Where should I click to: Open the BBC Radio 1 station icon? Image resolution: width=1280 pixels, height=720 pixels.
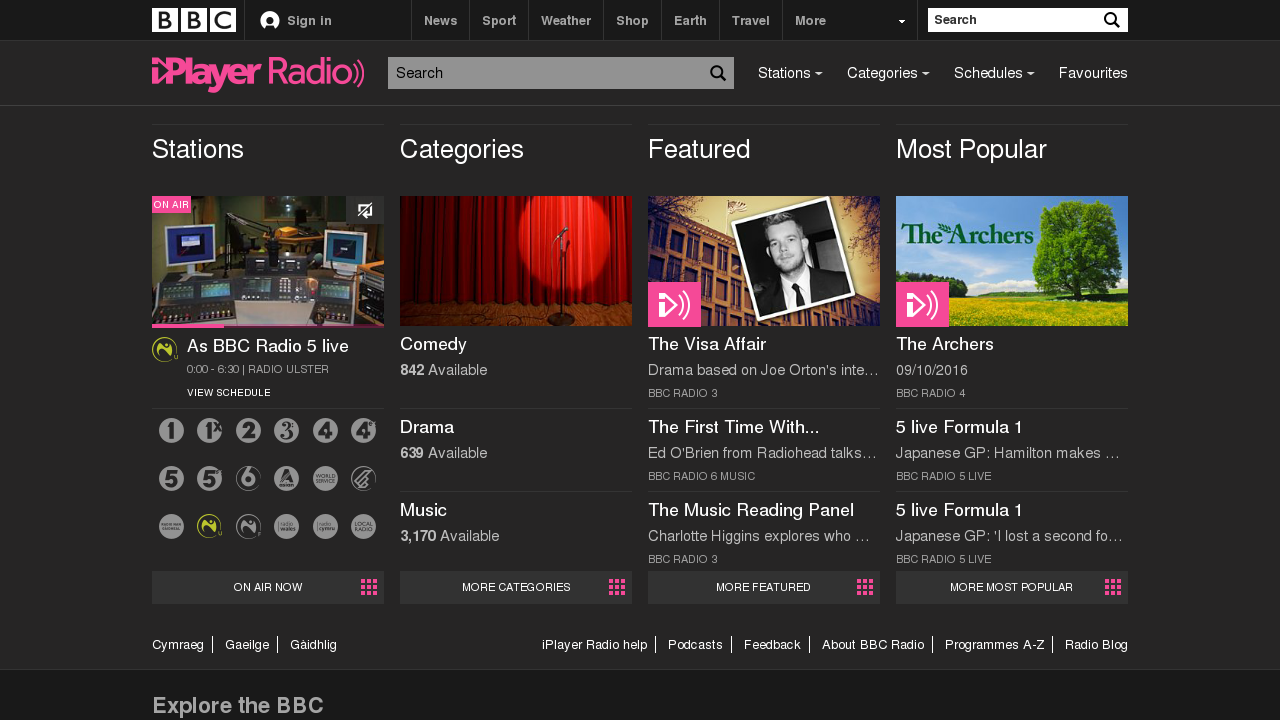[171, 431]
